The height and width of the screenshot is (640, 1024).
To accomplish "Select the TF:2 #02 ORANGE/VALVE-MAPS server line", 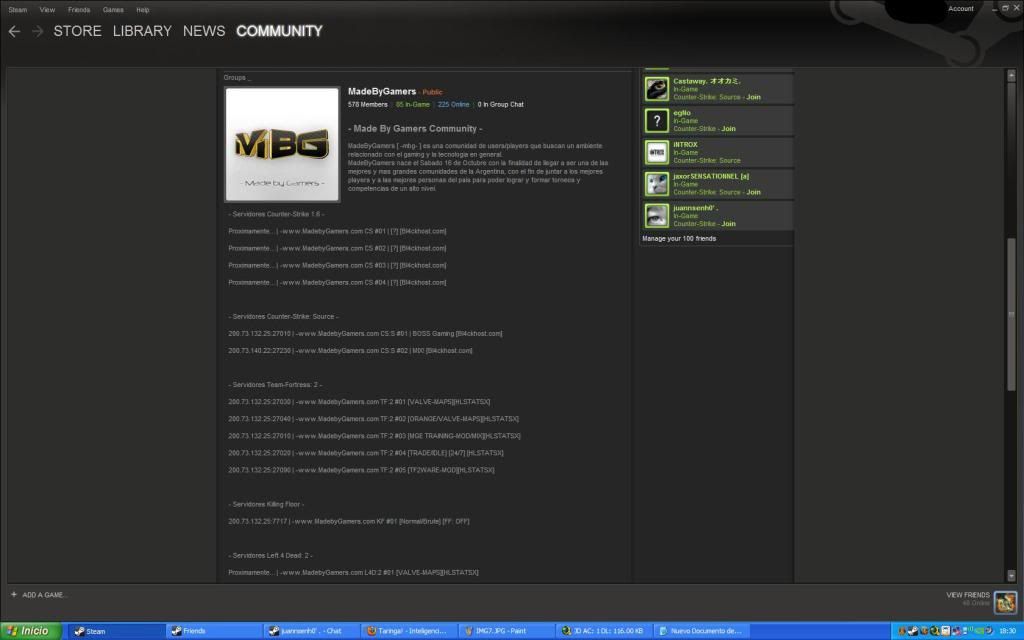I will tap(374, 419).
